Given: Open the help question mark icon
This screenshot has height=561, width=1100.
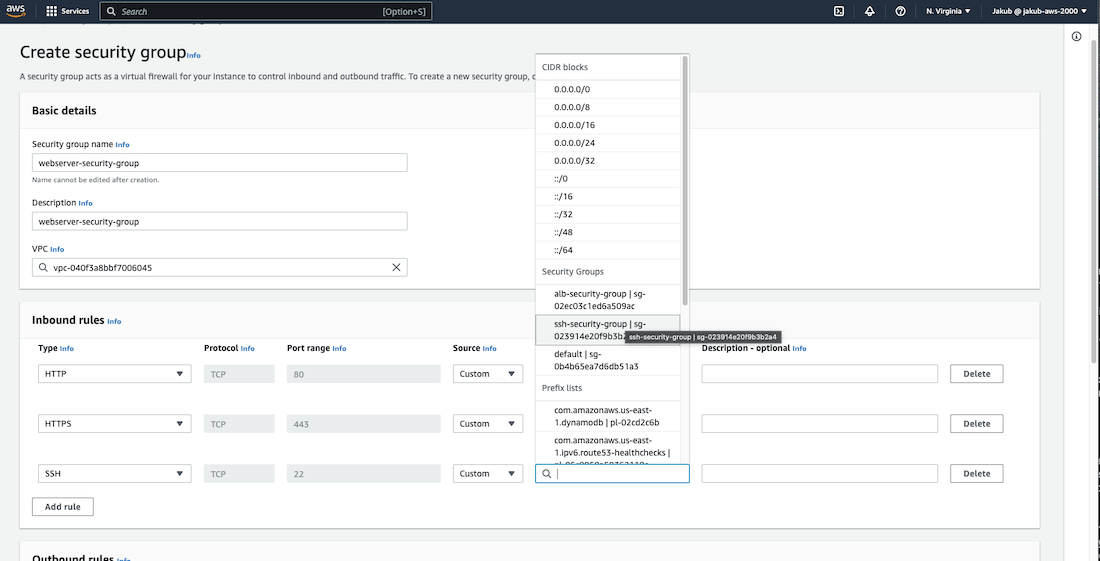Looking at the screenshot, I should 900,11.
